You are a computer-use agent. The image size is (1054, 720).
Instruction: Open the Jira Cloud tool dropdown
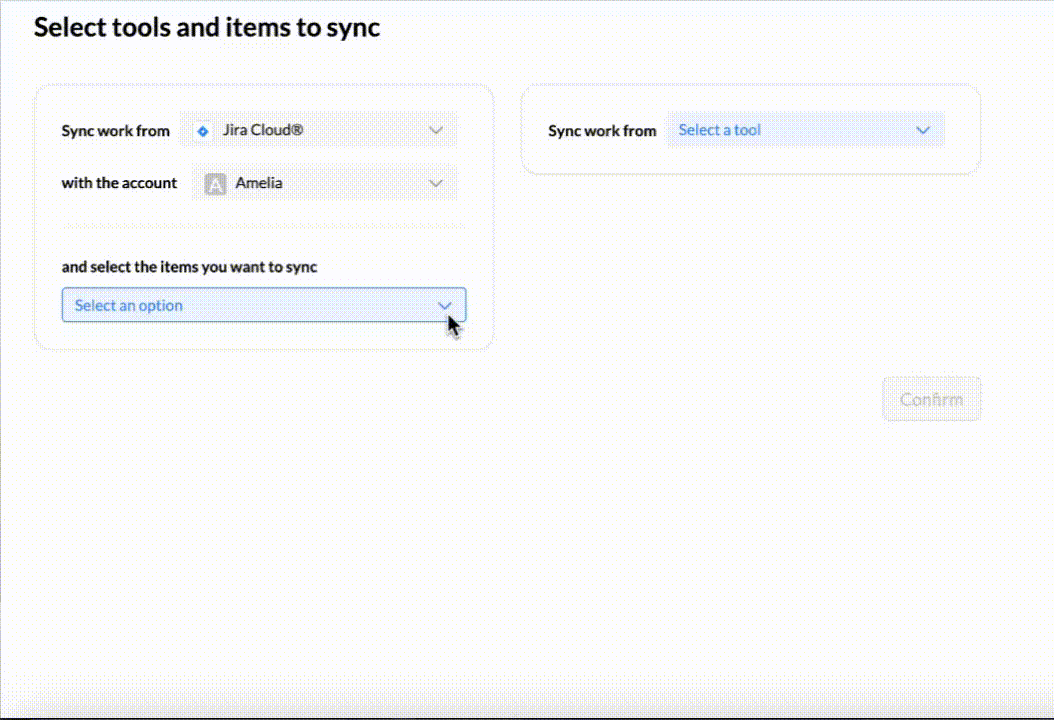(318, 130)
